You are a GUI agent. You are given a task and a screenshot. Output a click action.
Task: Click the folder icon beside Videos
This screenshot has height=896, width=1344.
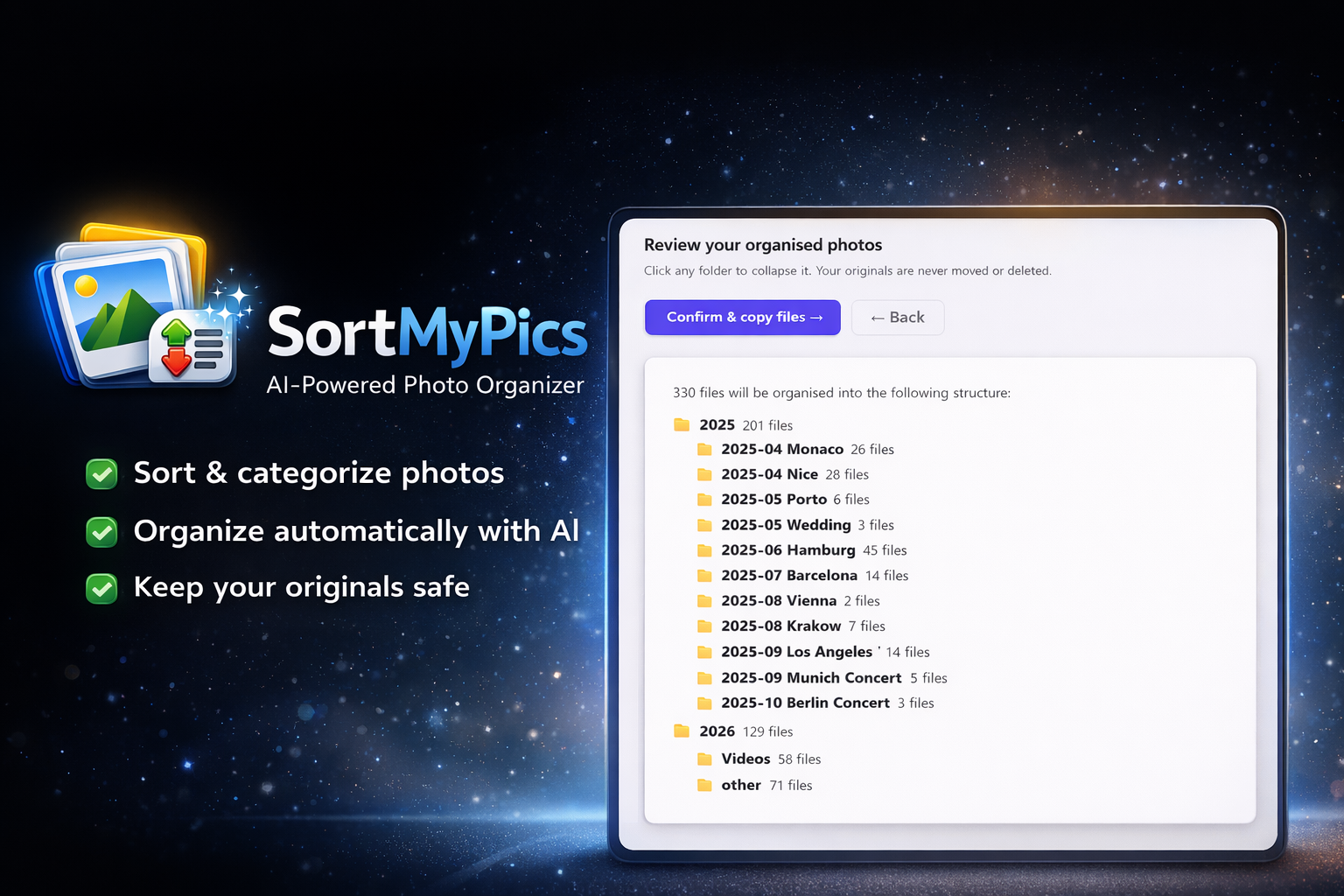point(705,759)
